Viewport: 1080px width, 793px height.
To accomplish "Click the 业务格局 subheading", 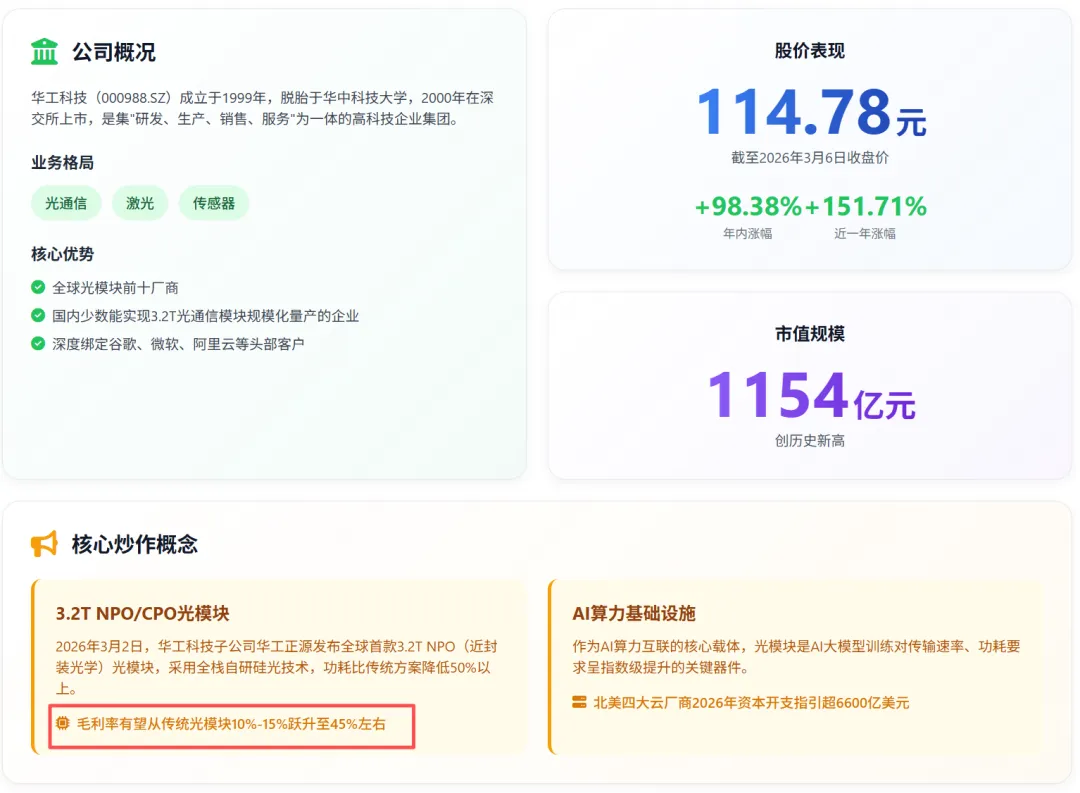I will 63,163.
